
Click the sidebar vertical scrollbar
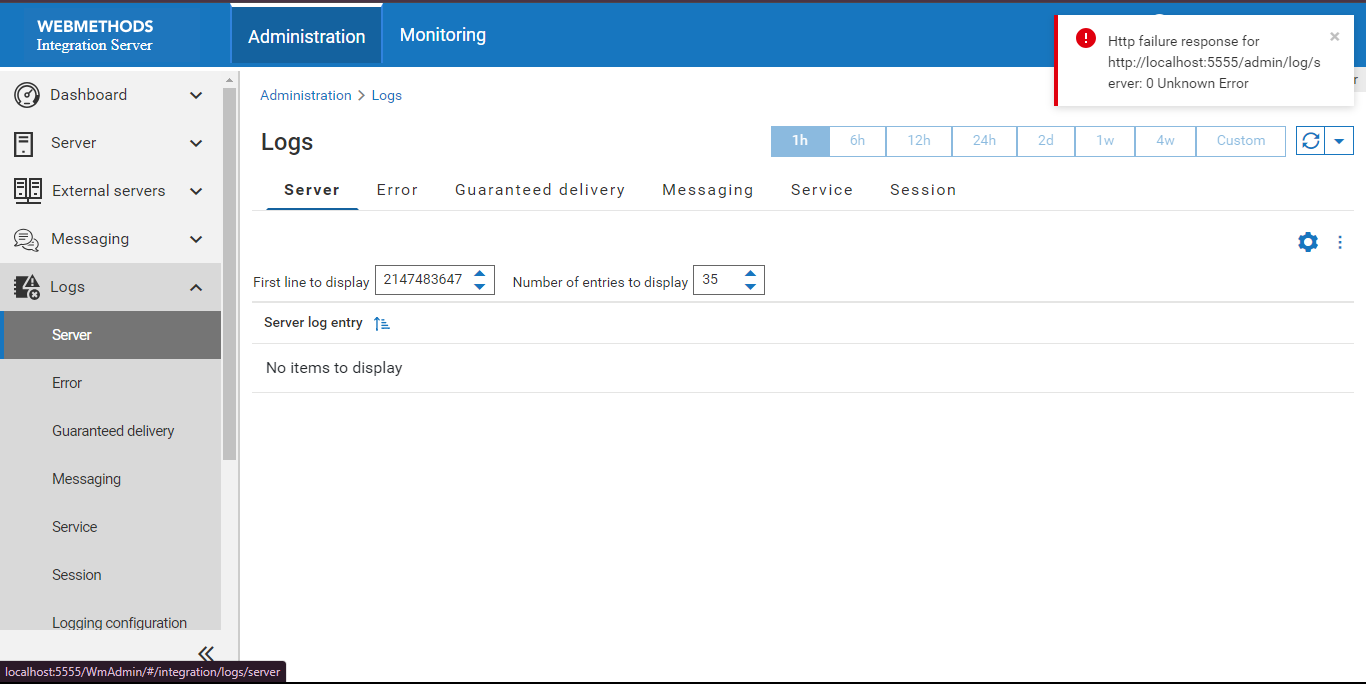point(229,274)
